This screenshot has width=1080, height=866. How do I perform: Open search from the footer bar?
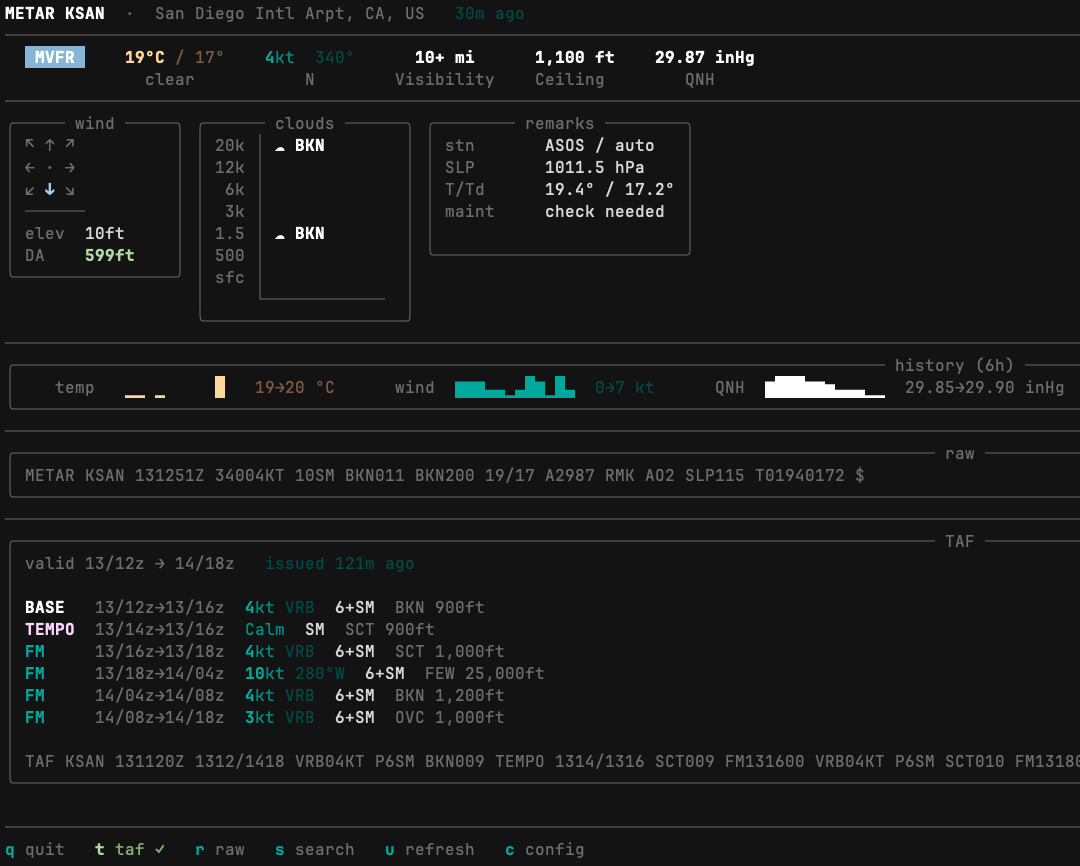point(314,849)
